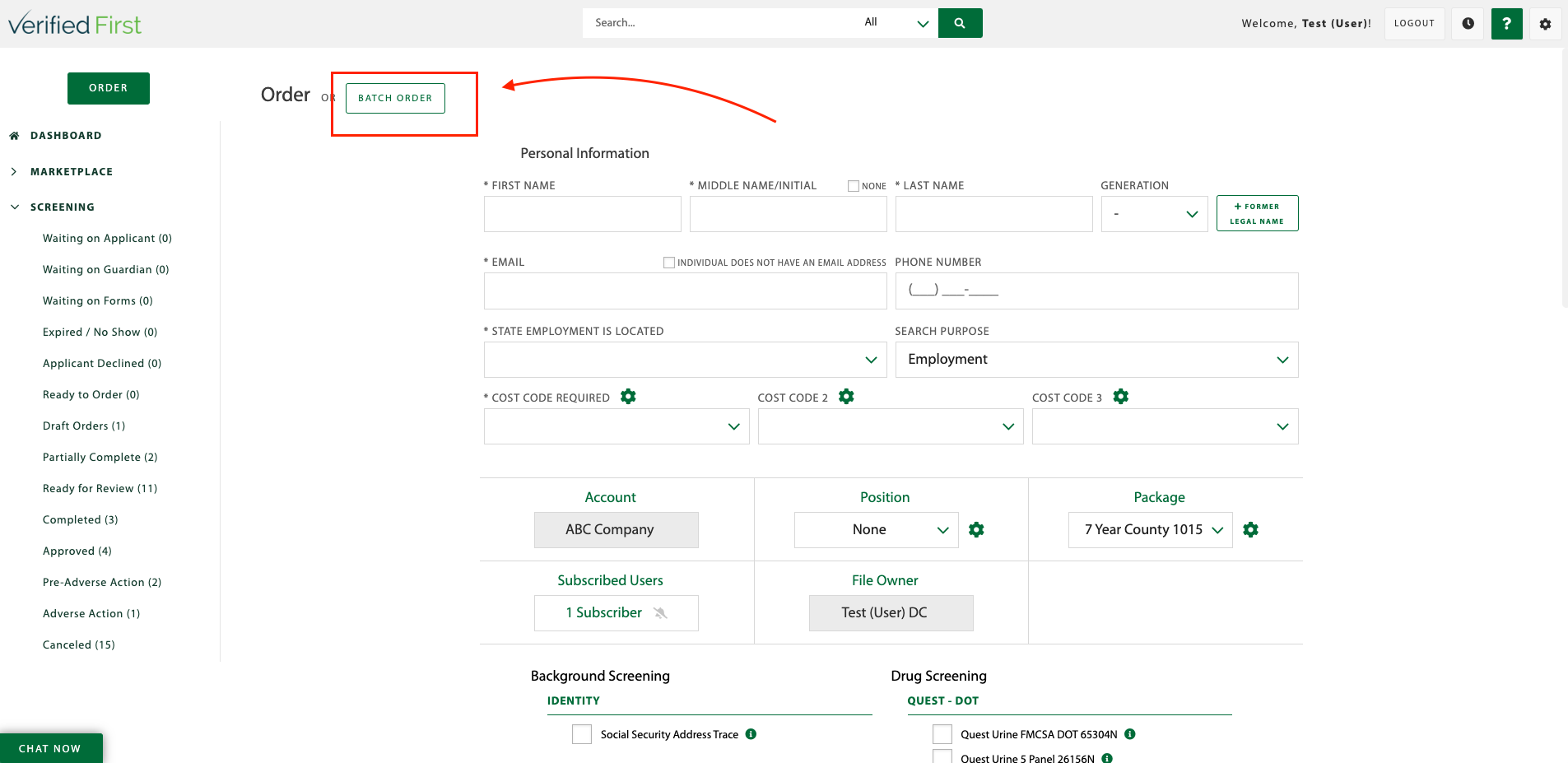Click the Verified First logo
The width and height of the screenshot is (1568, 763).
[x=75, y=24]
